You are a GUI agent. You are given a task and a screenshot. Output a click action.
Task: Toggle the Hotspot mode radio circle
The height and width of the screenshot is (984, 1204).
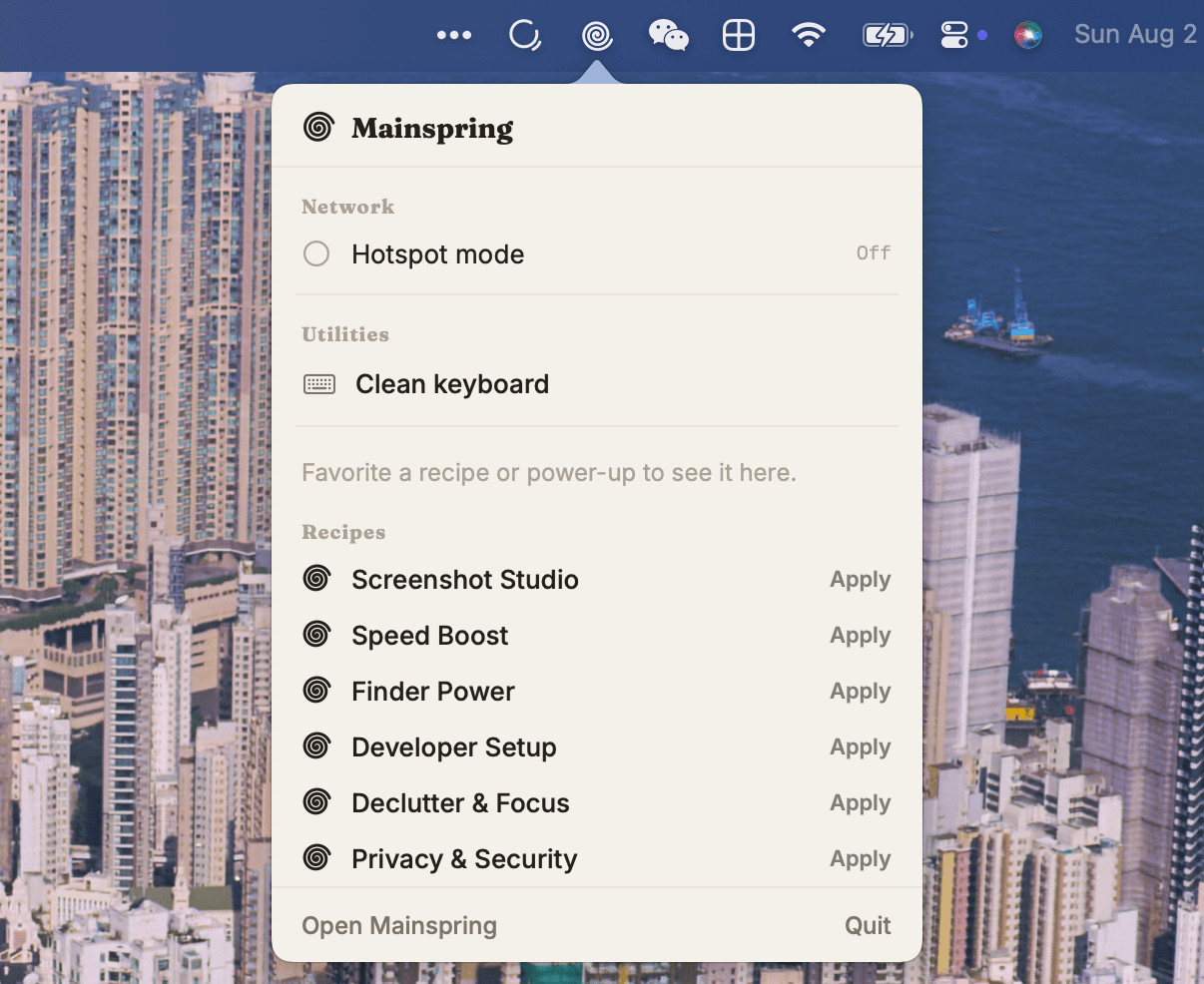point(316,253)
